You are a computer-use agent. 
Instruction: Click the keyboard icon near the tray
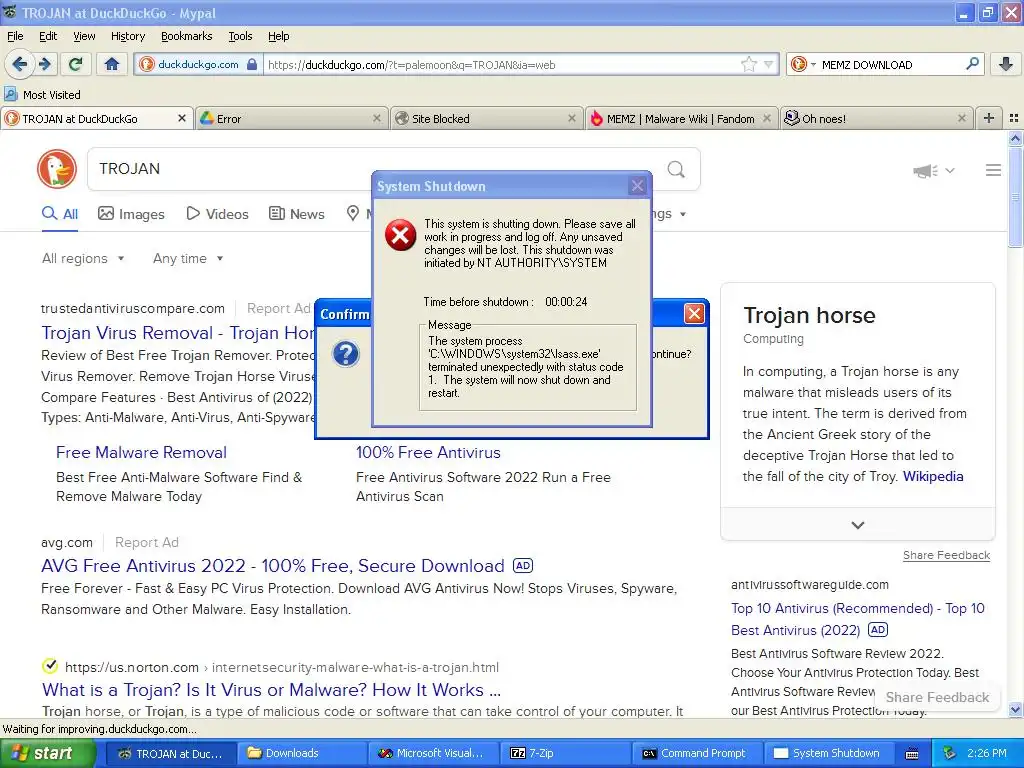click(x=912, y=754)
